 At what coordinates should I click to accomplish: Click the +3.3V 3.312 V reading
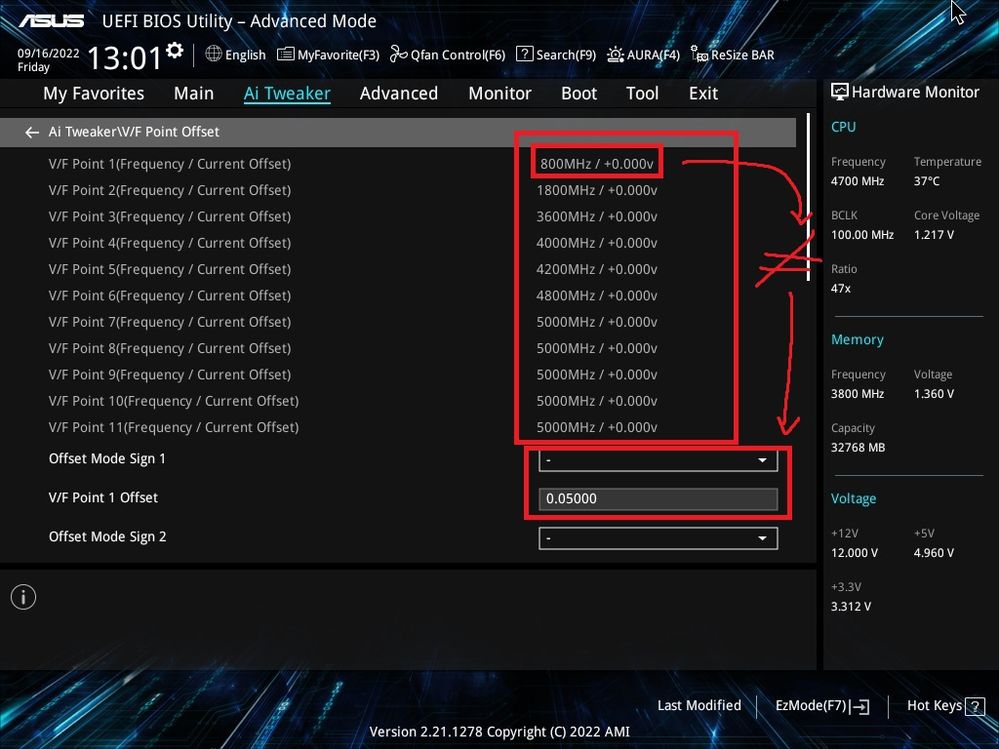(851, 607)
